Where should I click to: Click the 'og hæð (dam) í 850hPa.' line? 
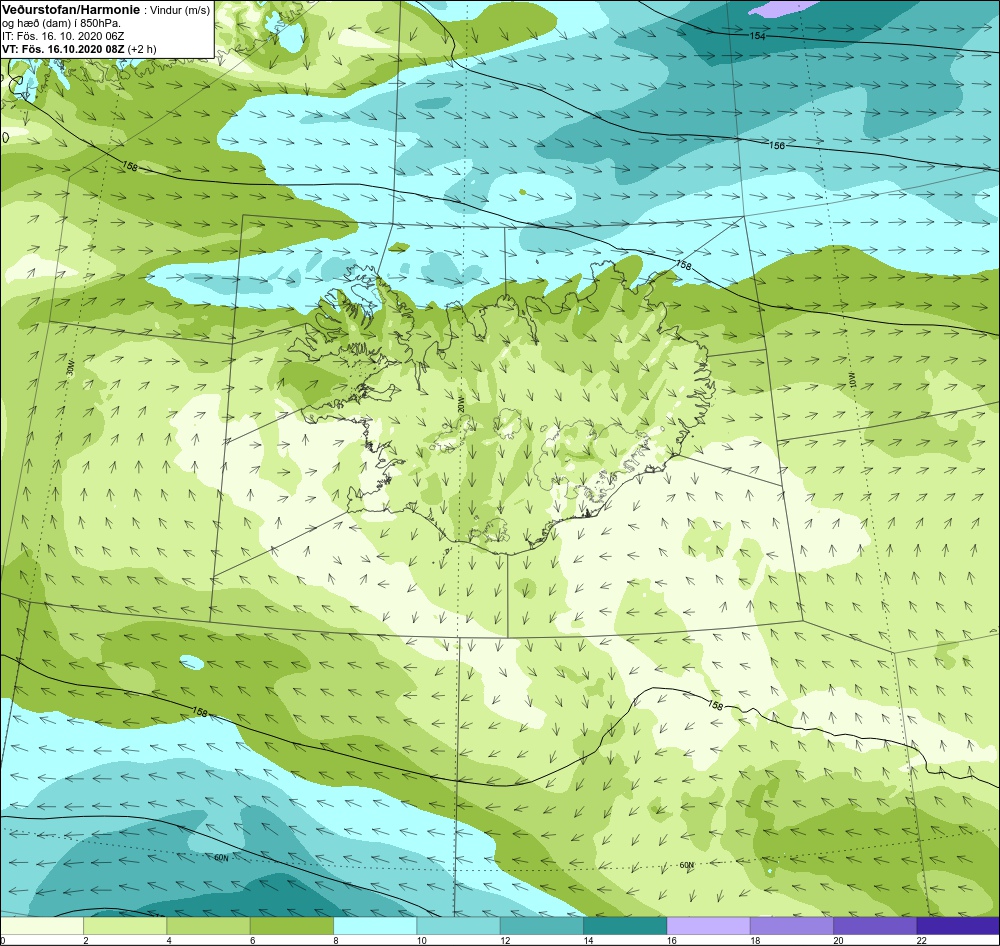pyautogui.click(x=62, y=24)
